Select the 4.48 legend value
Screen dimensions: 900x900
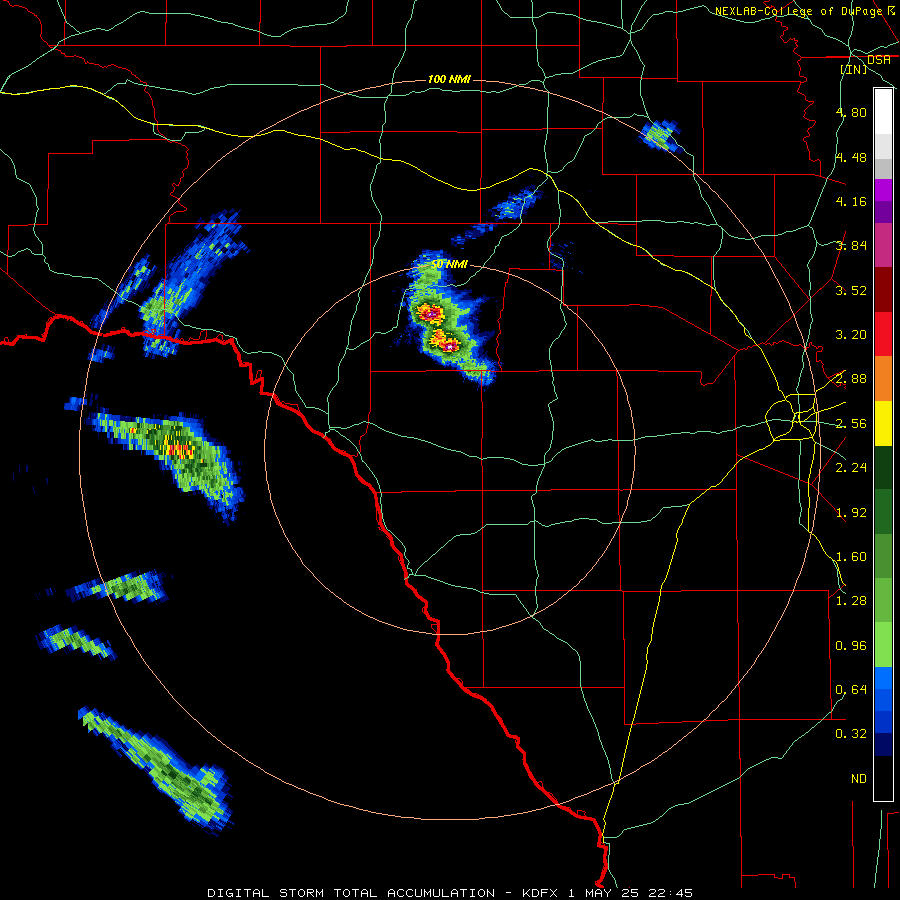coord(851,157)
